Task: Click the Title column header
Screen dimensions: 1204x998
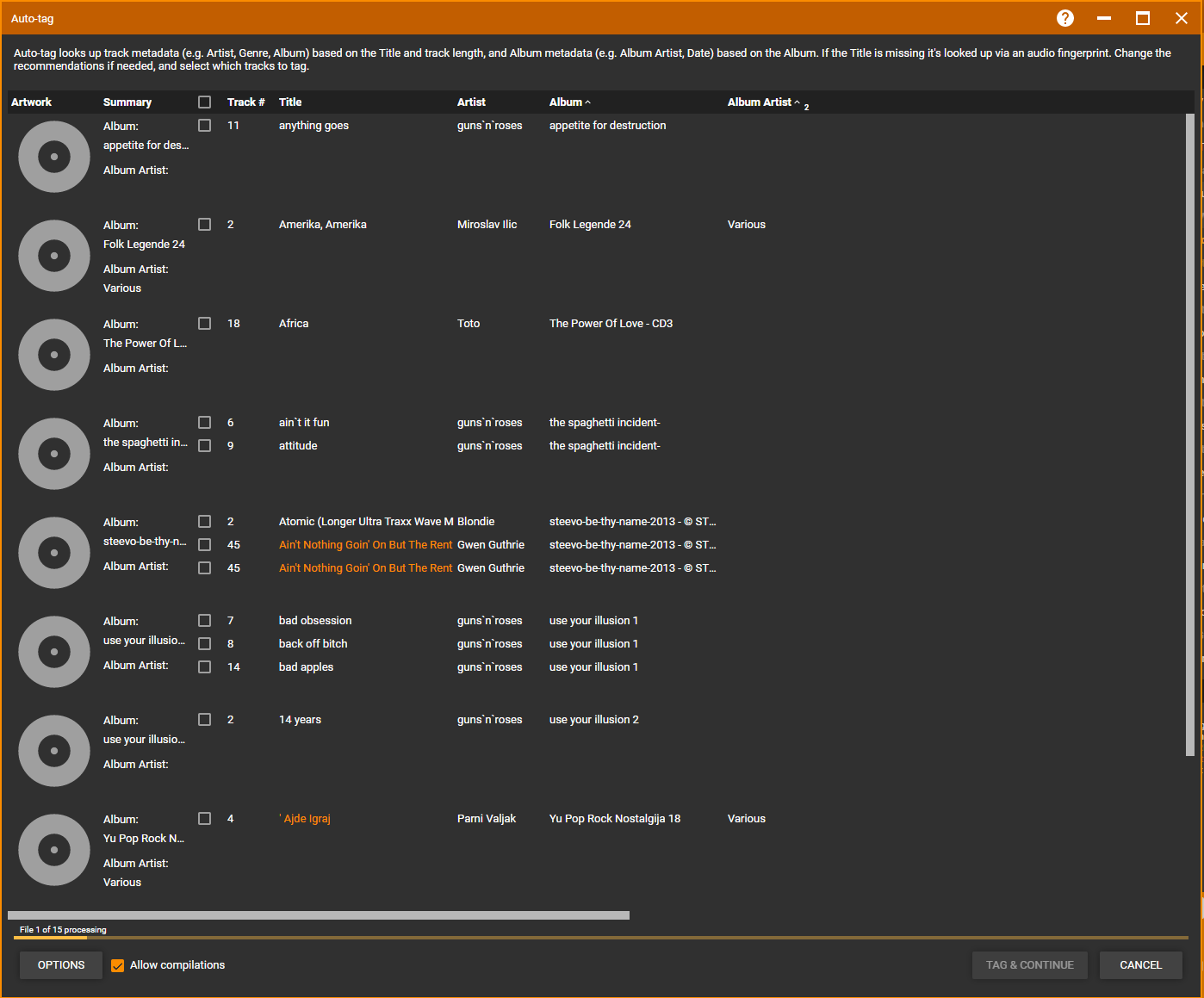Action: 290,102
